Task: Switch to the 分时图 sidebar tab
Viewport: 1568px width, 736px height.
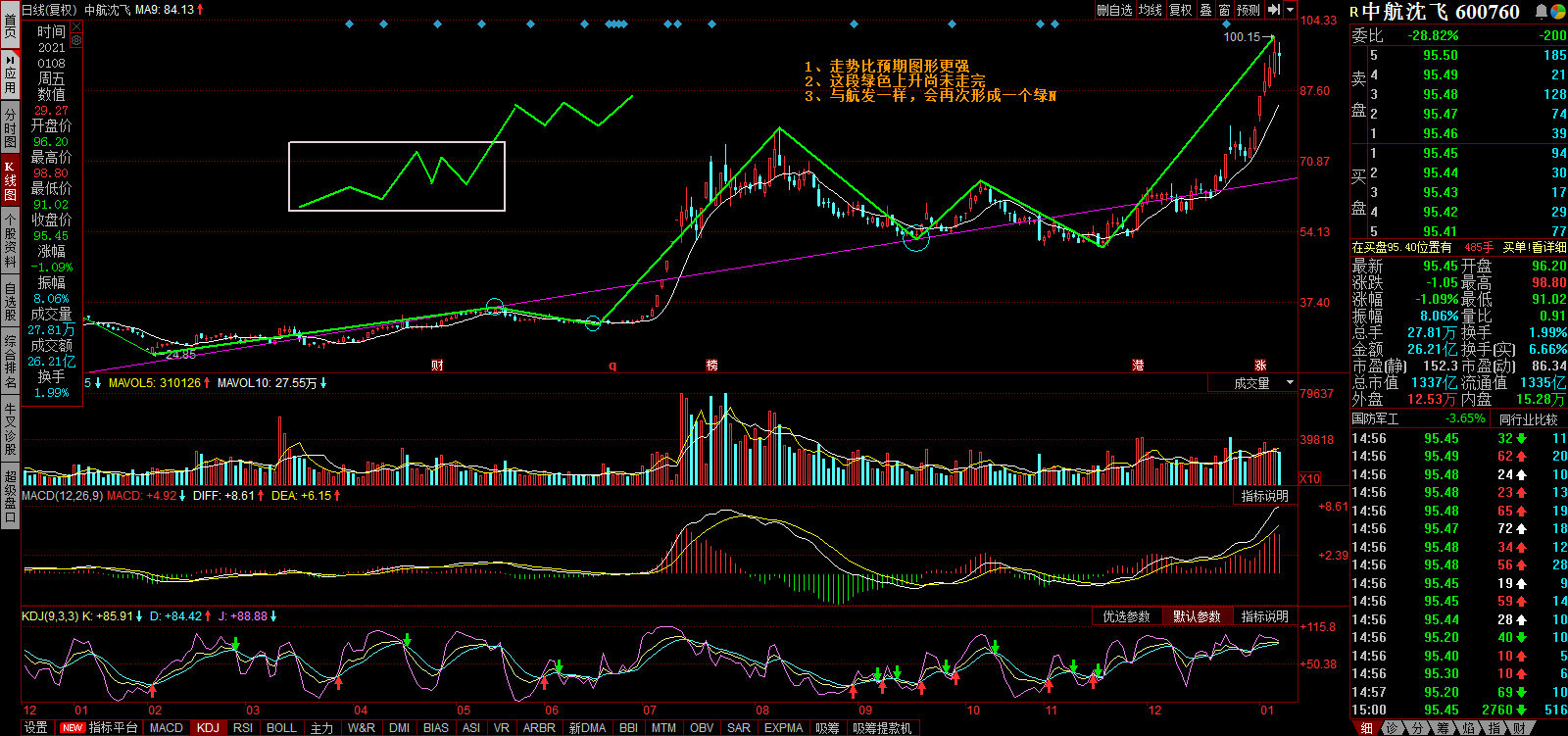Action: click(10, 128)
